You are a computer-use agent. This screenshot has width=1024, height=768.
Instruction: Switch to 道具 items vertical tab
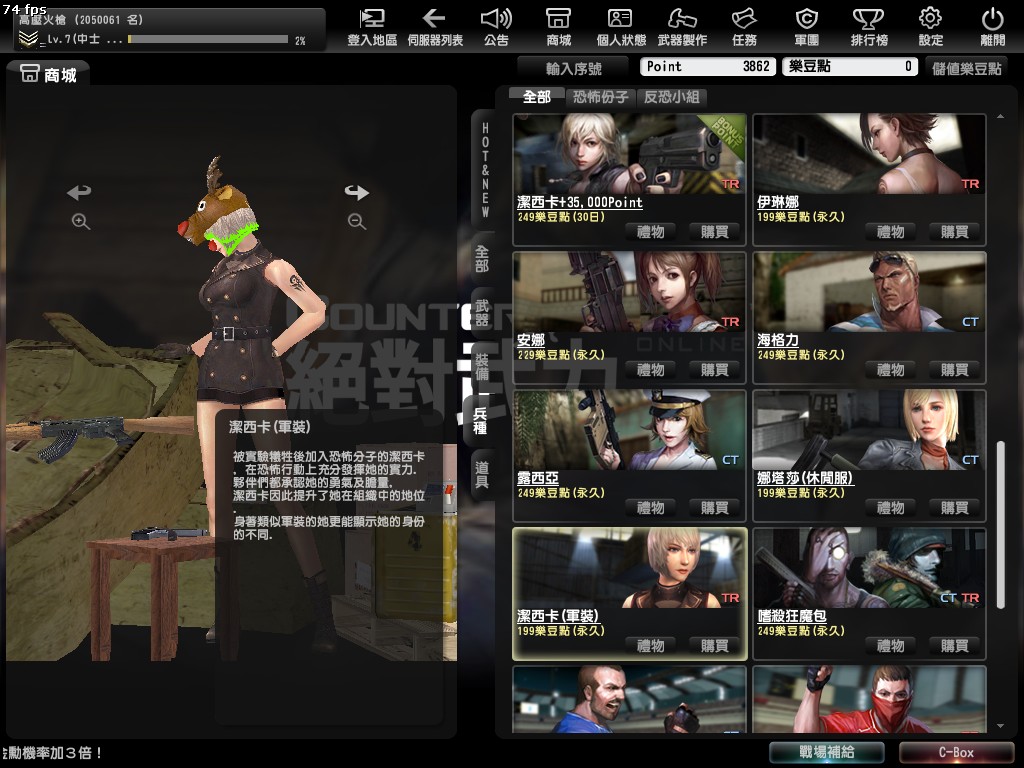pos(482,475)
